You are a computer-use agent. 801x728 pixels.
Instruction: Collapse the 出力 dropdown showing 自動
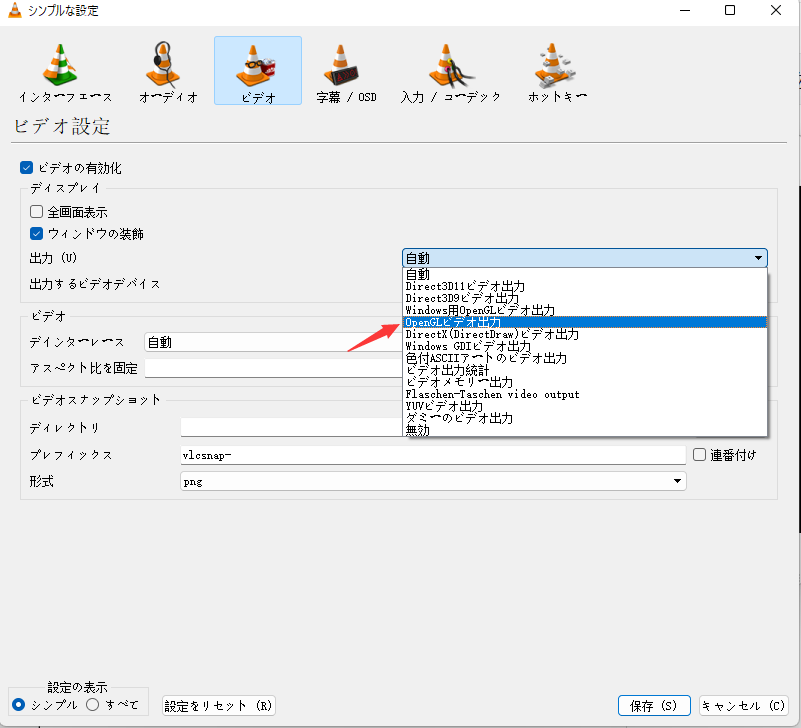[584, 258]
